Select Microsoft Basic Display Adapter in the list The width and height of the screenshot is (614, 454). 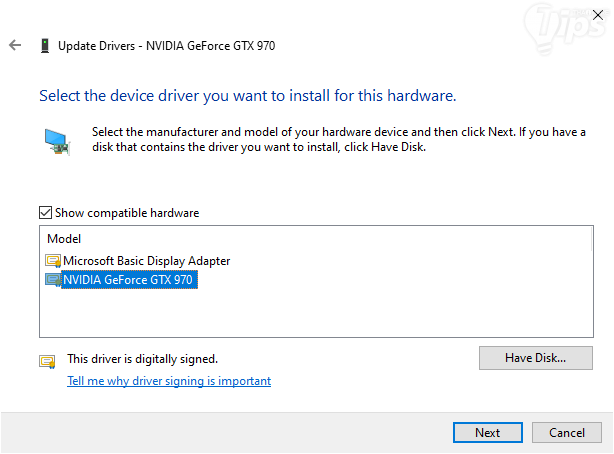[x=147, y=261]
